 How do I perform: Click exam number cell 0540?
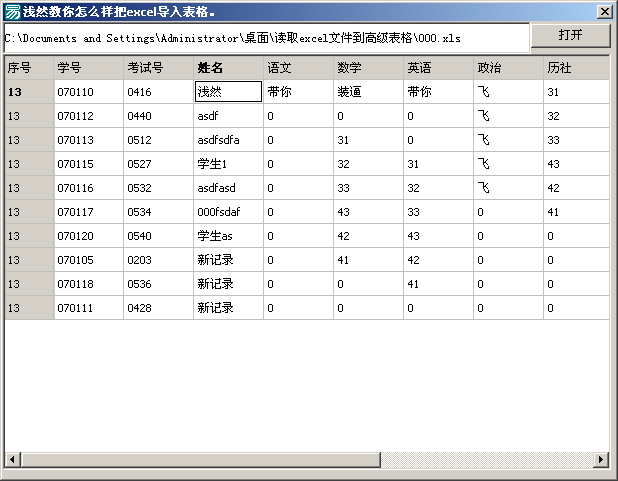(x=158, y=236)
